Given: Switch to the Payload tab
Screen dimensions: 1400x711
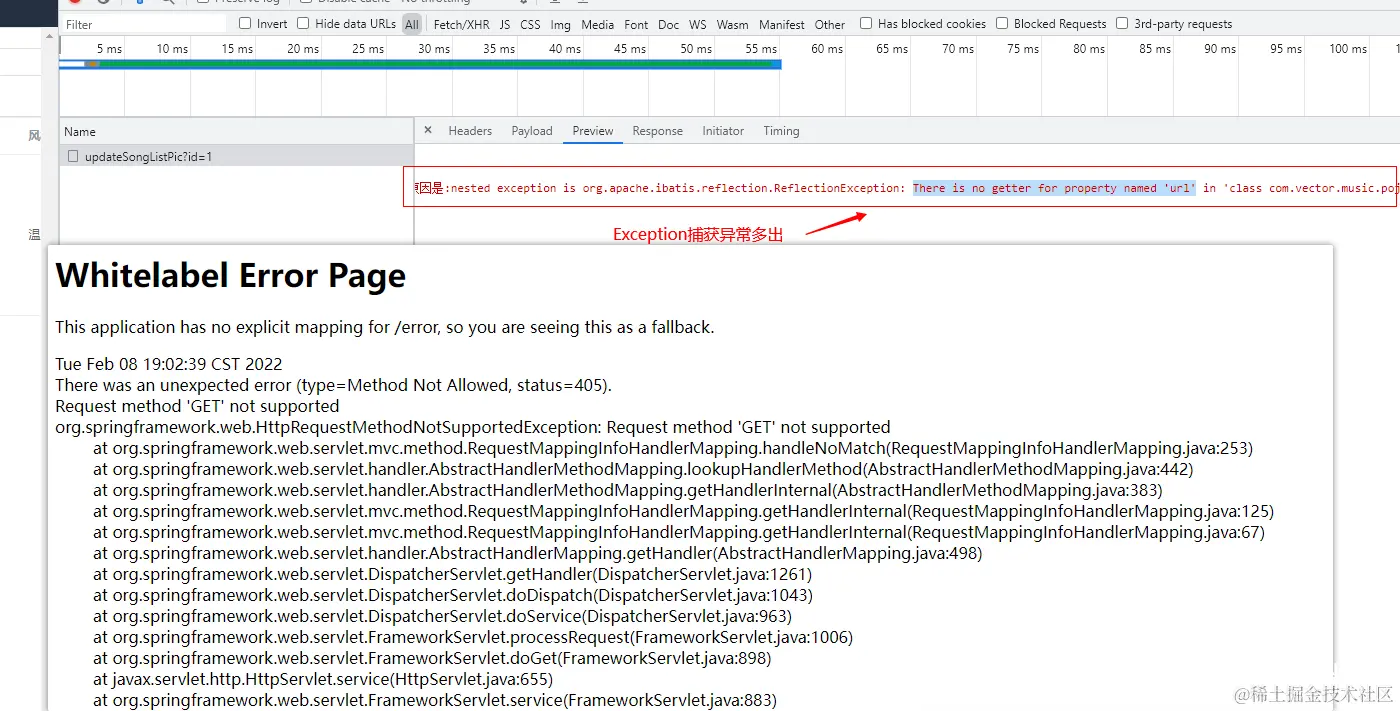Looking at the screenshot, I should [532, 131].
